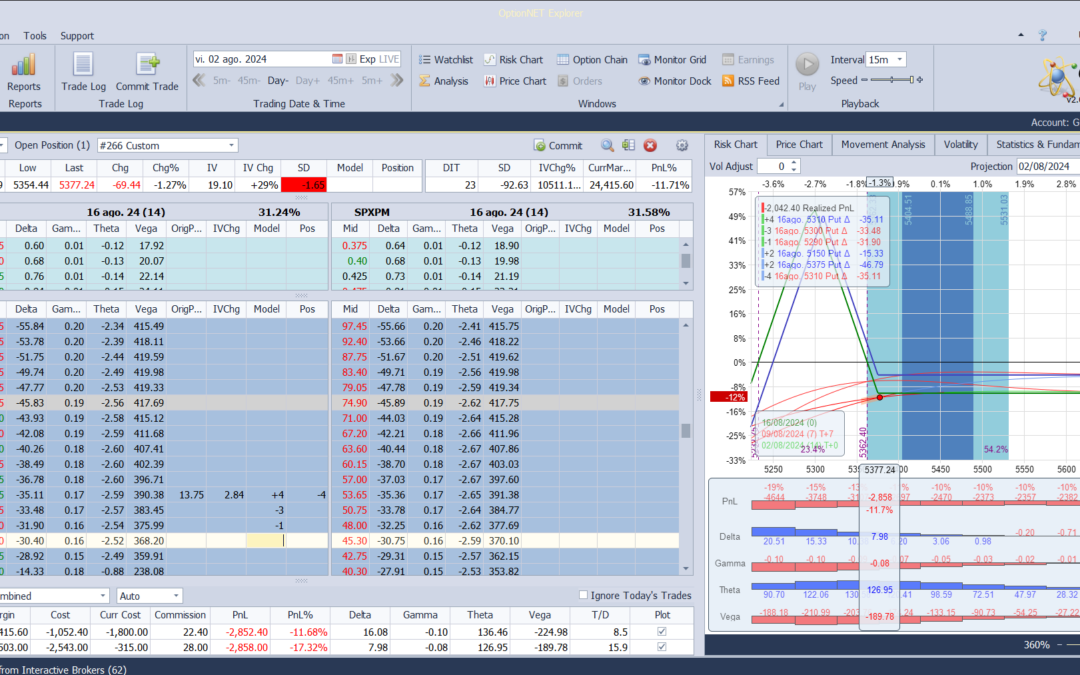This screenshot has height=675, width=1080.
Task: Click the calendar icon in trading date field
Action: [338, 59]
